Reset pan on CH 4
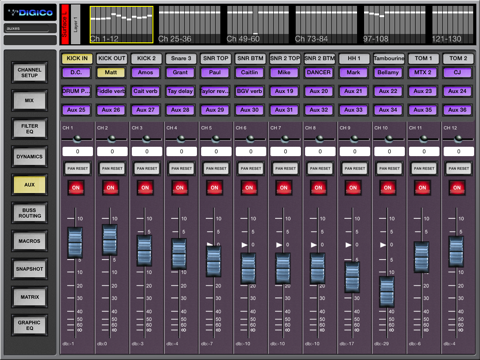This screenshot has width=480, height=360. 181,169
